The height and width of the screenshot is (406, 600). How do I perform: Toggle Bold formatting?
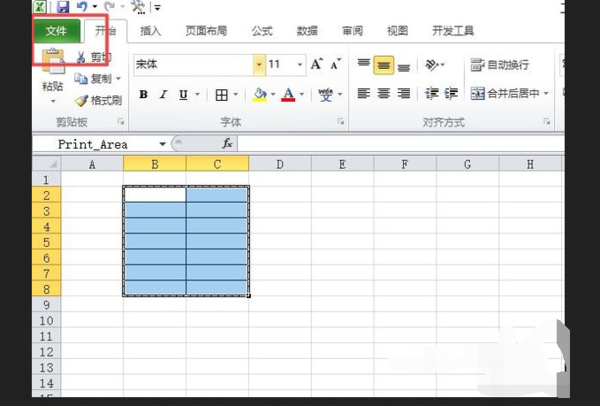(x=143, y=94)
